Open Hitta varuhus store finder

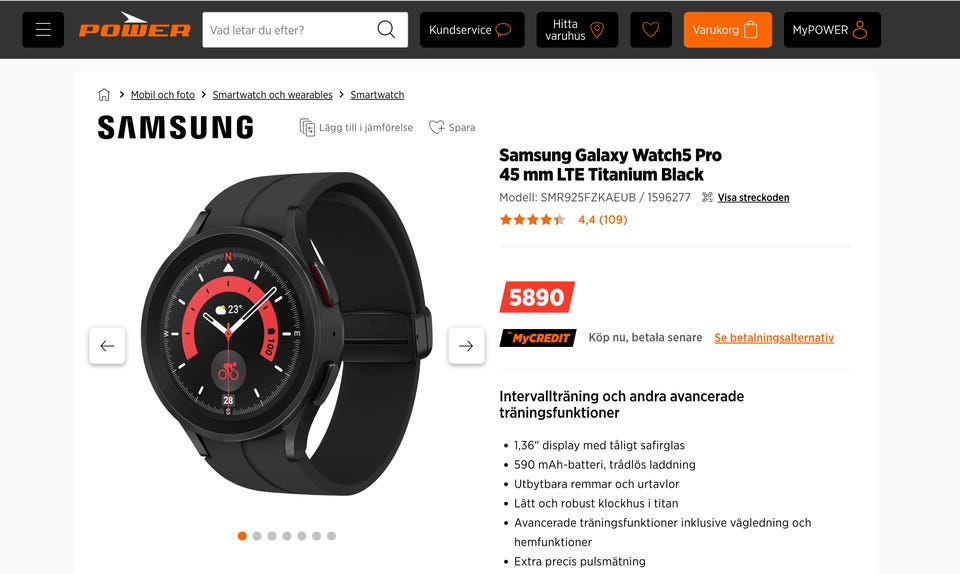(x=577, y=29)
